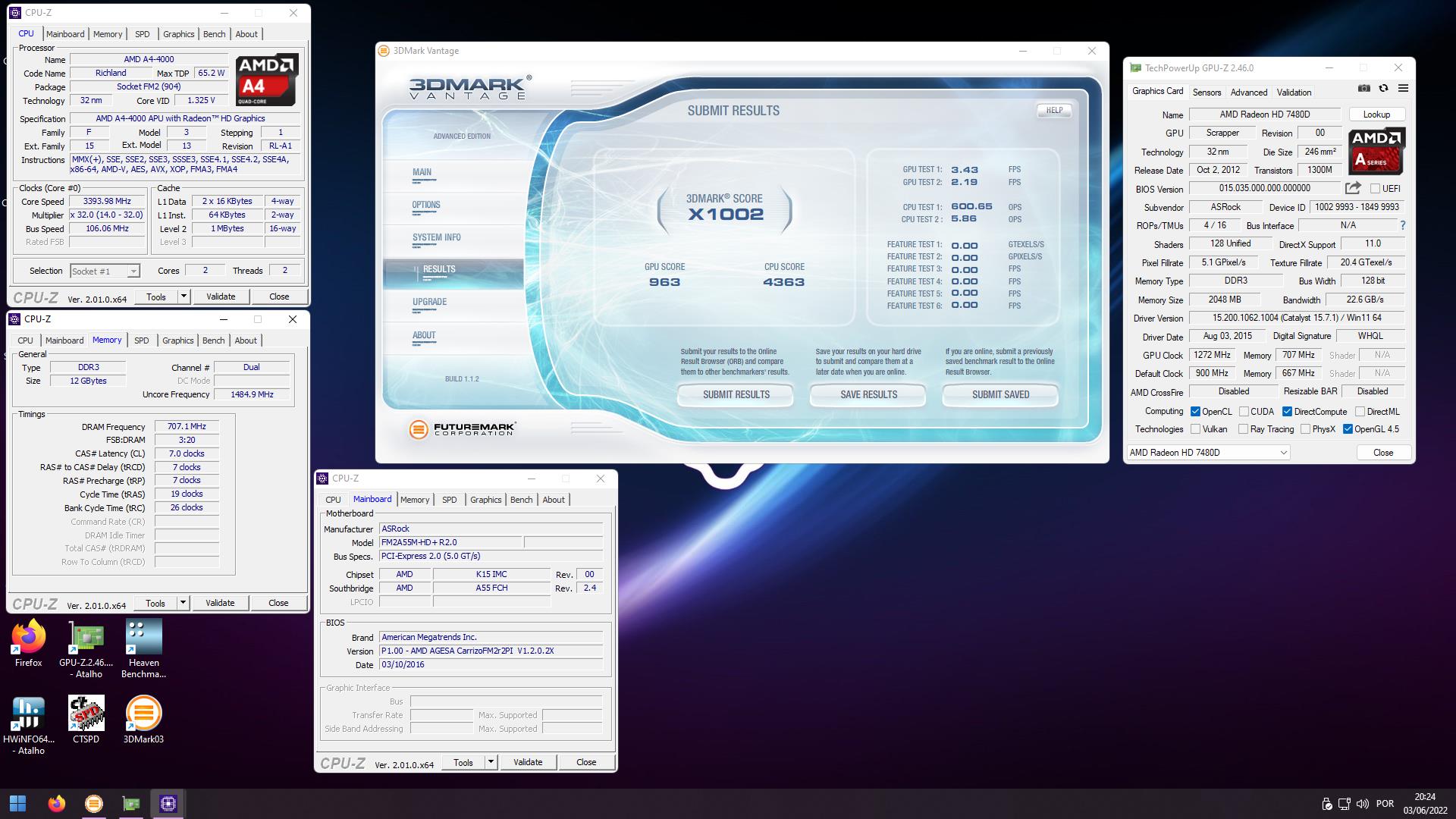
Task: Click the GPU-Z refresh icon
Action: point(1383,89)
